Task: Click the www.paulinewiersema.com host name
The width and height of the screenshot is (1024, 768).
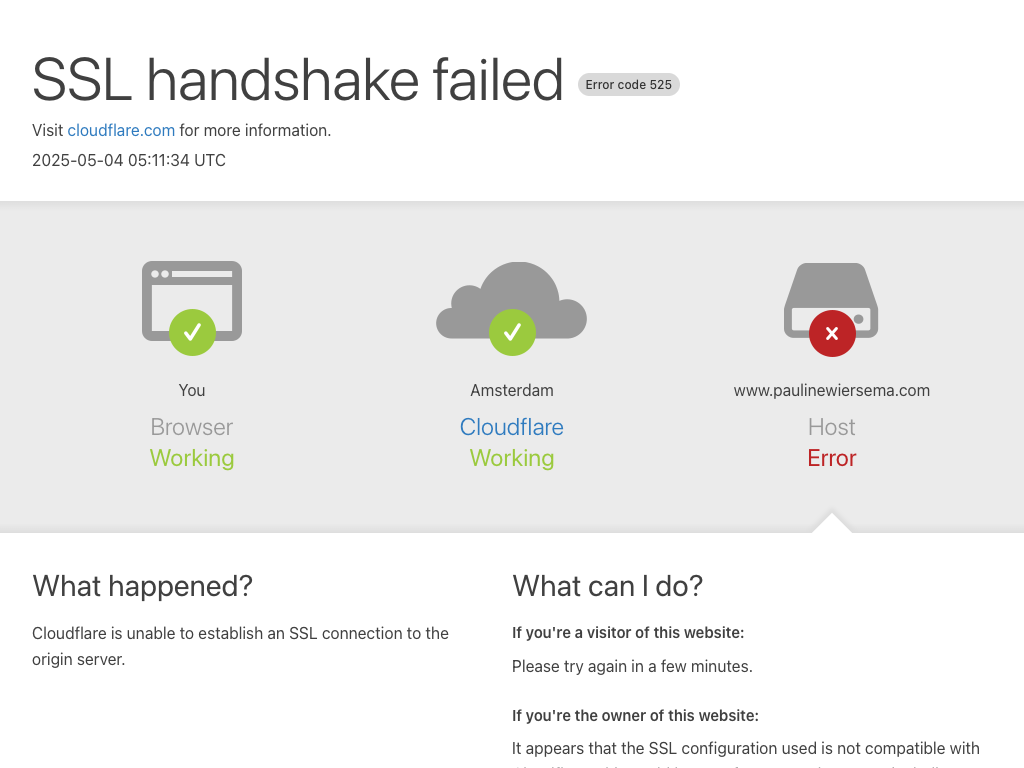Action: point(832,390)
